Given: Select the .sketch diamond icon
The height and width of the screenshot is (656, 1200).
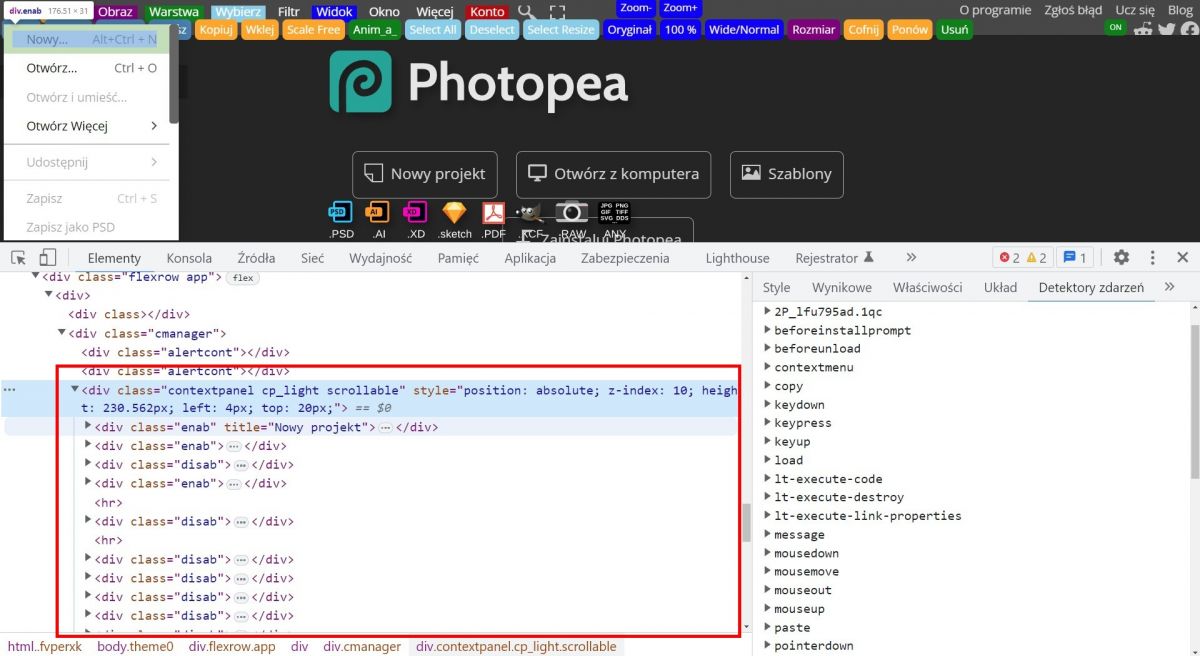Looking at the screenshot, I should (454, 213).
